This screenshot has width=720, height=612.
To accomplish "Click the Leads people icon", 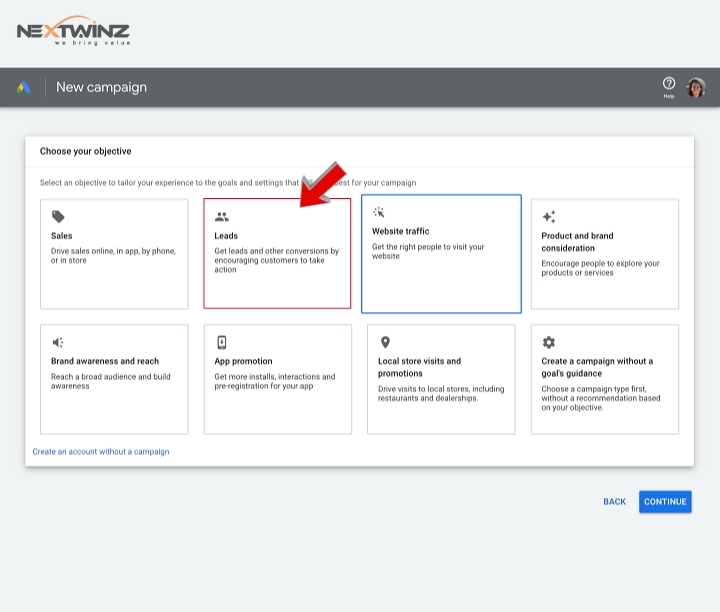I will [222, 216].
